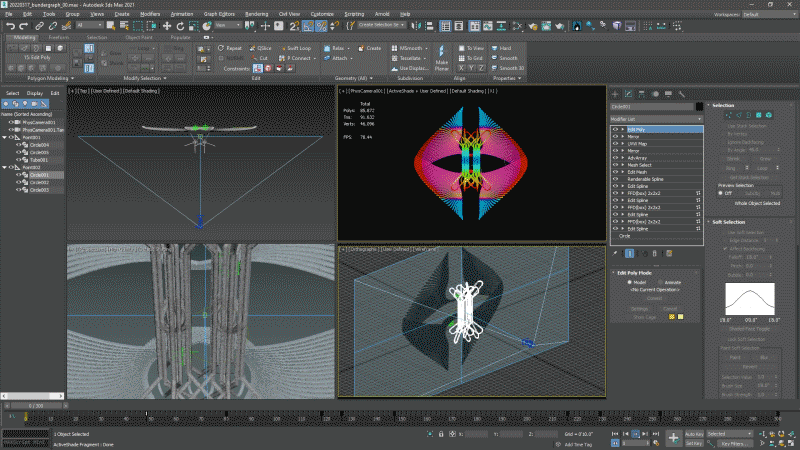Activate Select and Rotate tool
Viewport: 800px width, 450px height.
180,26
